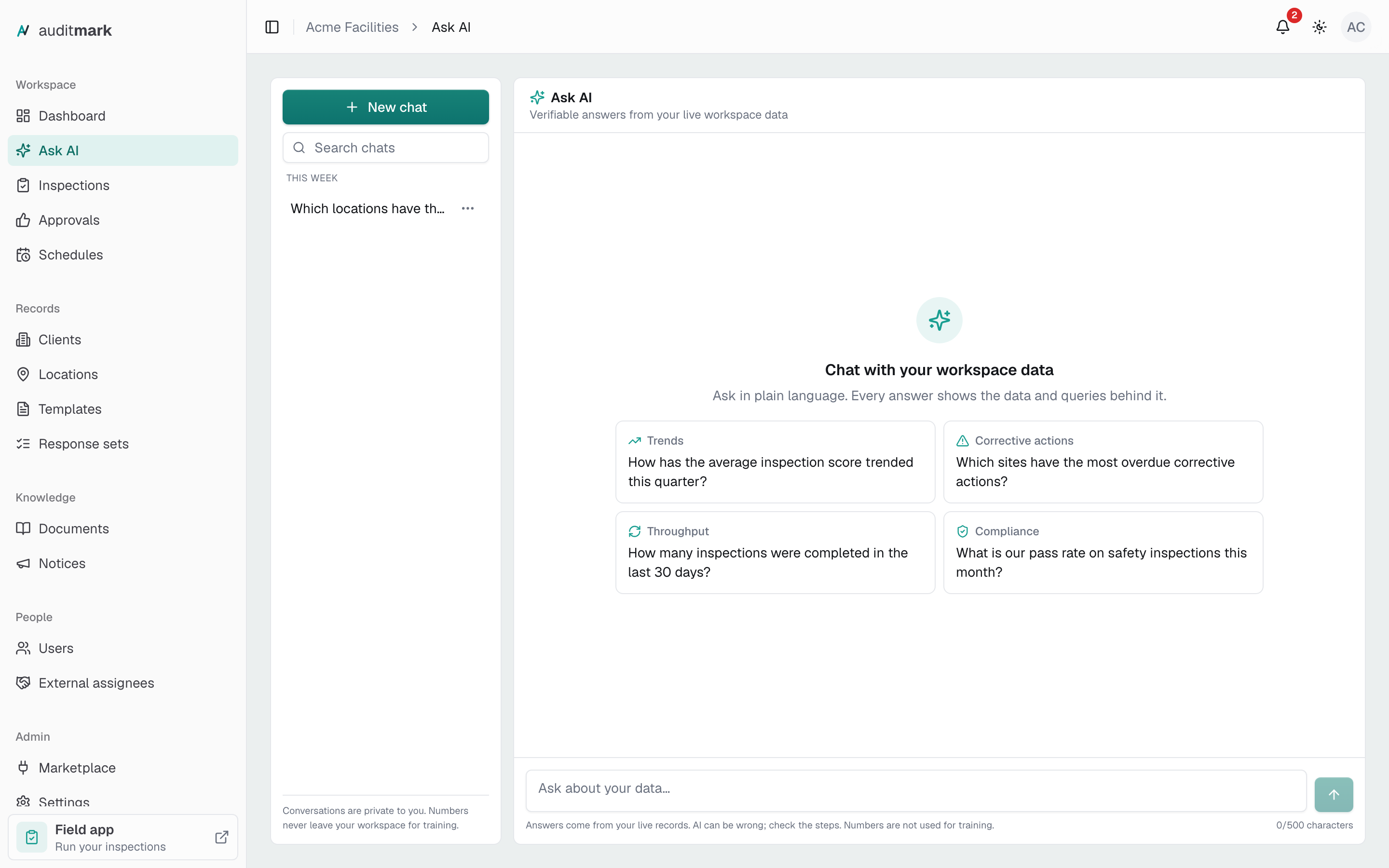This screenshot has width=1389, height=868.
Task: Go to Inspections page
Action: click(123, 186)
